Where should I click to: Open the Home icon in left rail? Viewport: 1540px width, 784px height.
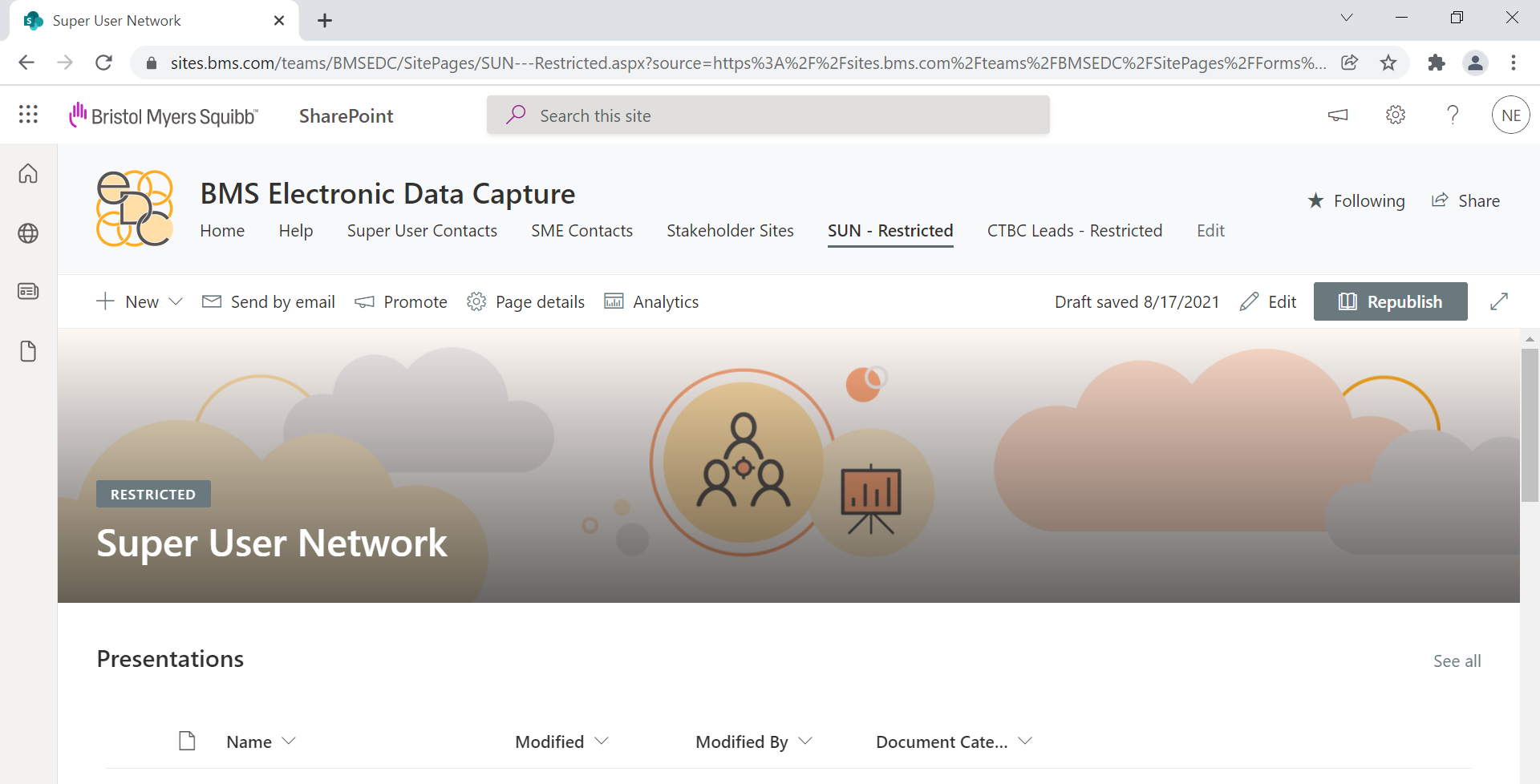pos(28,173)
